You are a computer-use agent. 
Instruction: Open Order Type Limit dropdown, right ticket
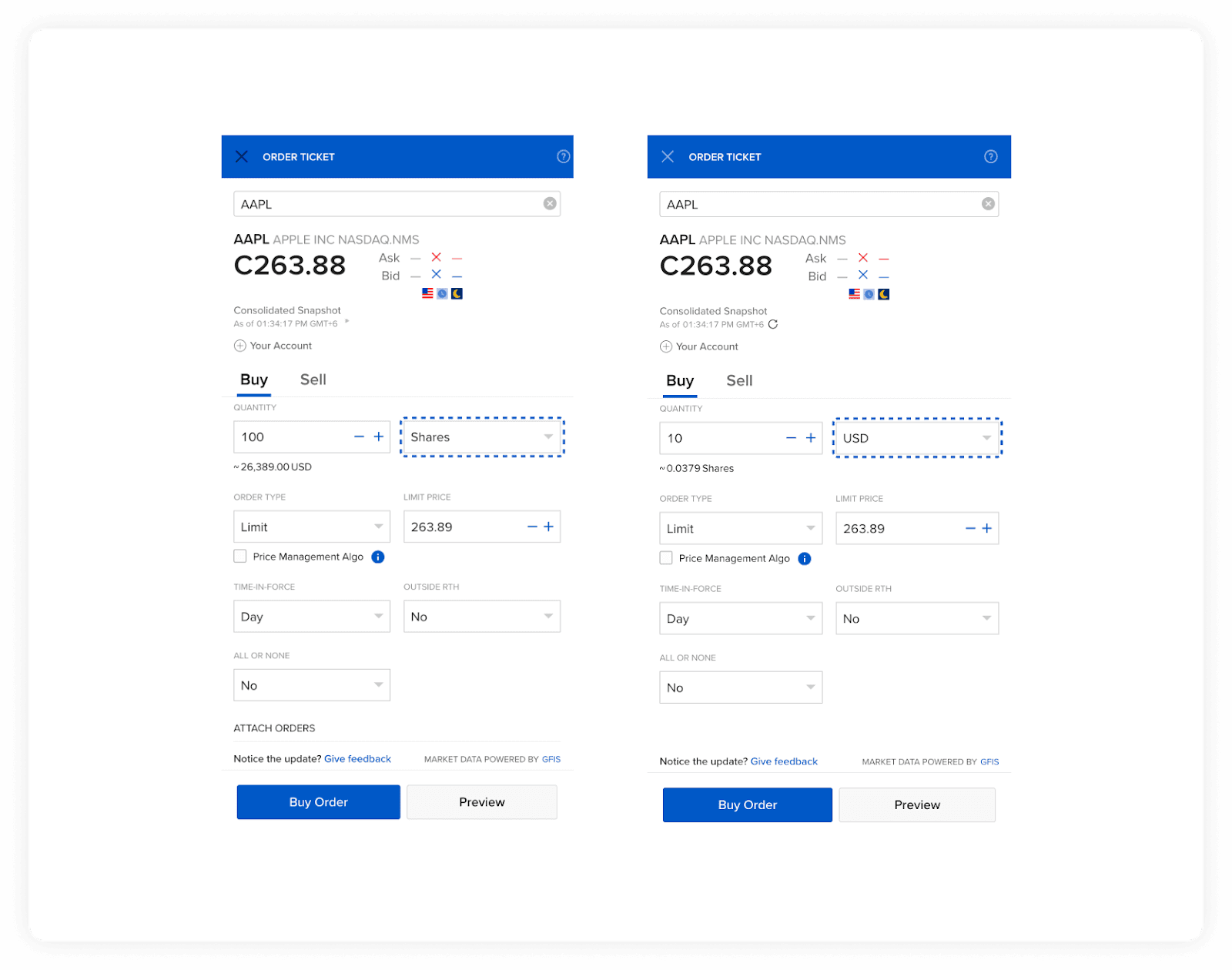(741, 528)
